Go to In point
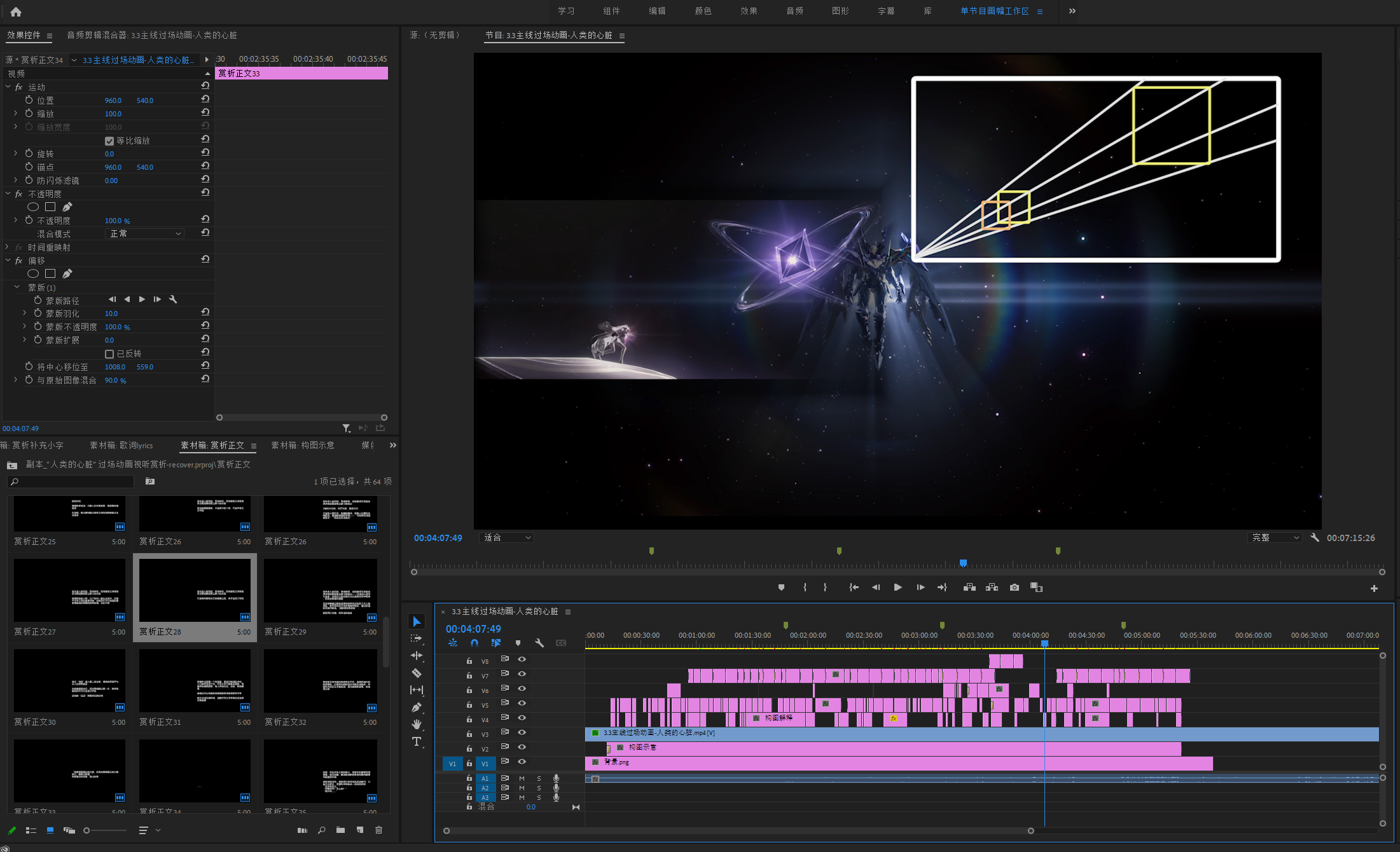1400x852 pixels. [854, 587]
